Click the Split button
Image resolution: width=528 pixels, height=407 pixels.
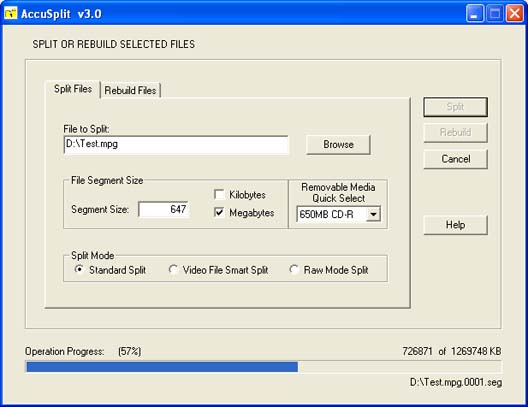pyautogui.click(x=455, y=107)
